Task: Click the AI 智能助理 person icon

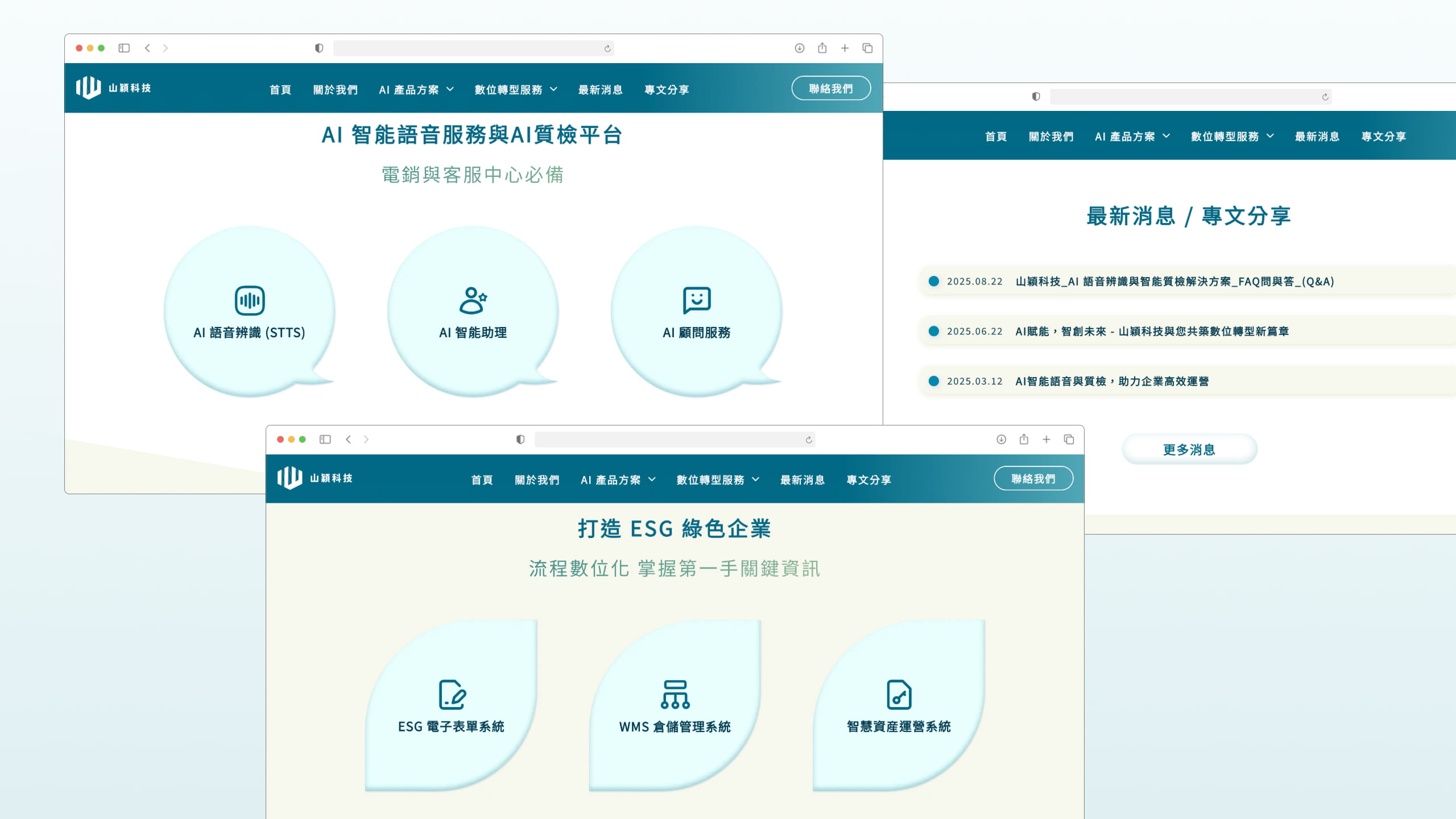Action: [473, 300]
